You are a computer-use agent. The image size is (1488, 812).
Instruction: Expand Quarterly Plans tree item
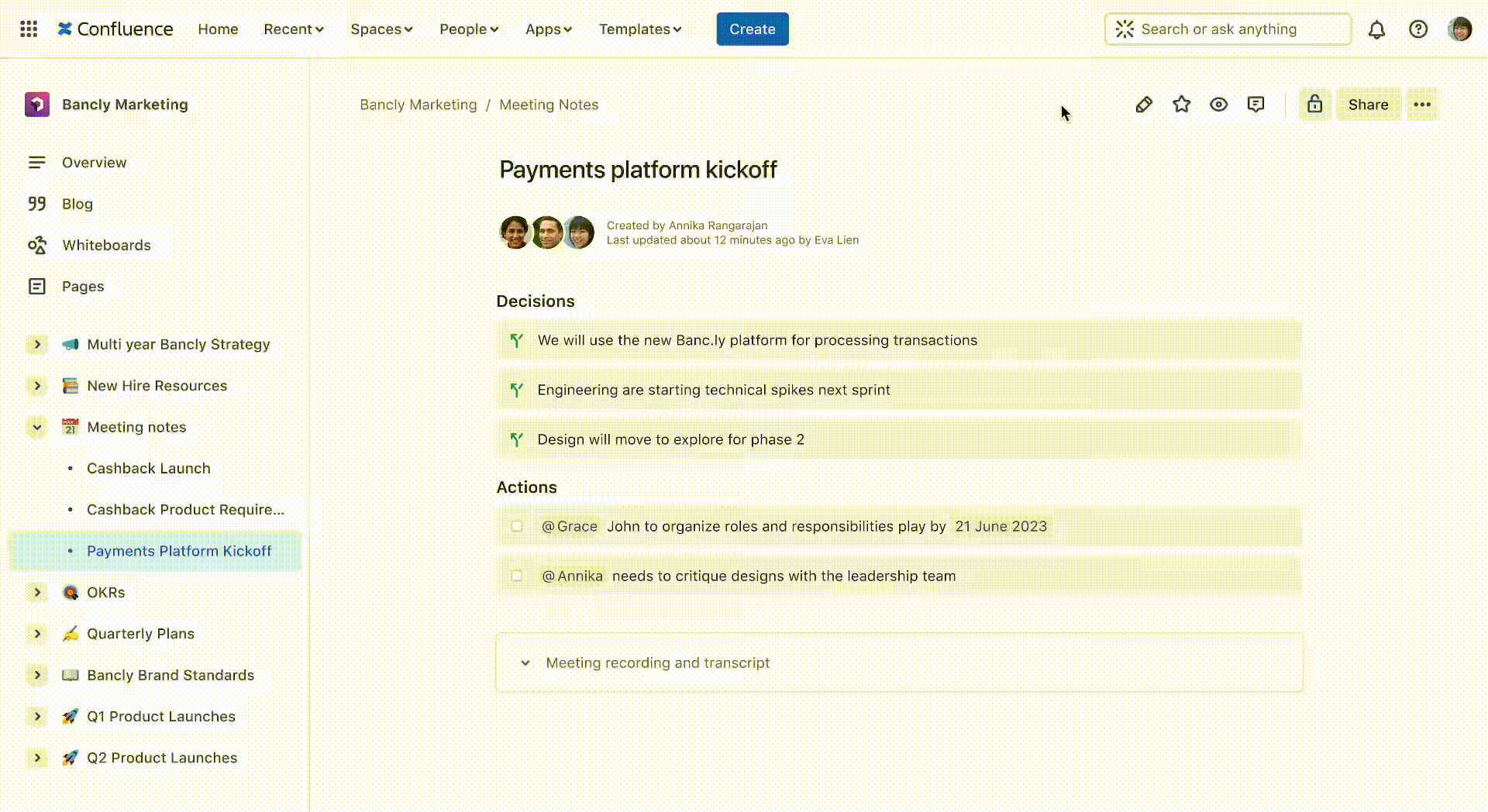(37, 634)
